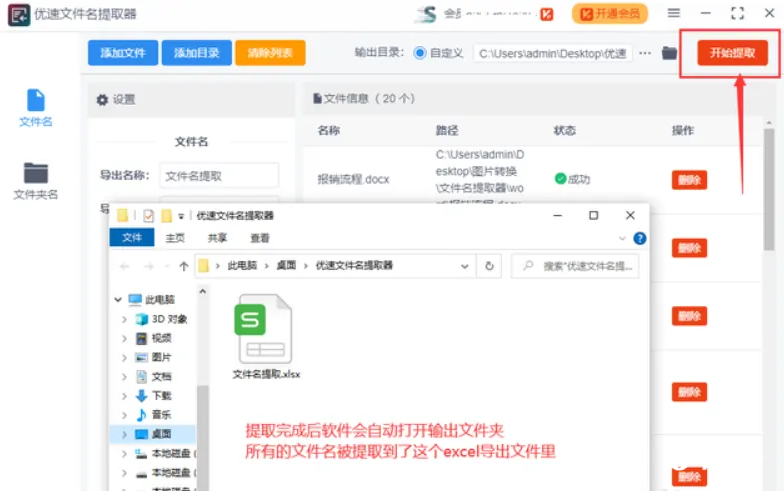Click the 成功 status check icon
The height and width of the screenshot is (491, 784).
coord(560,178)
